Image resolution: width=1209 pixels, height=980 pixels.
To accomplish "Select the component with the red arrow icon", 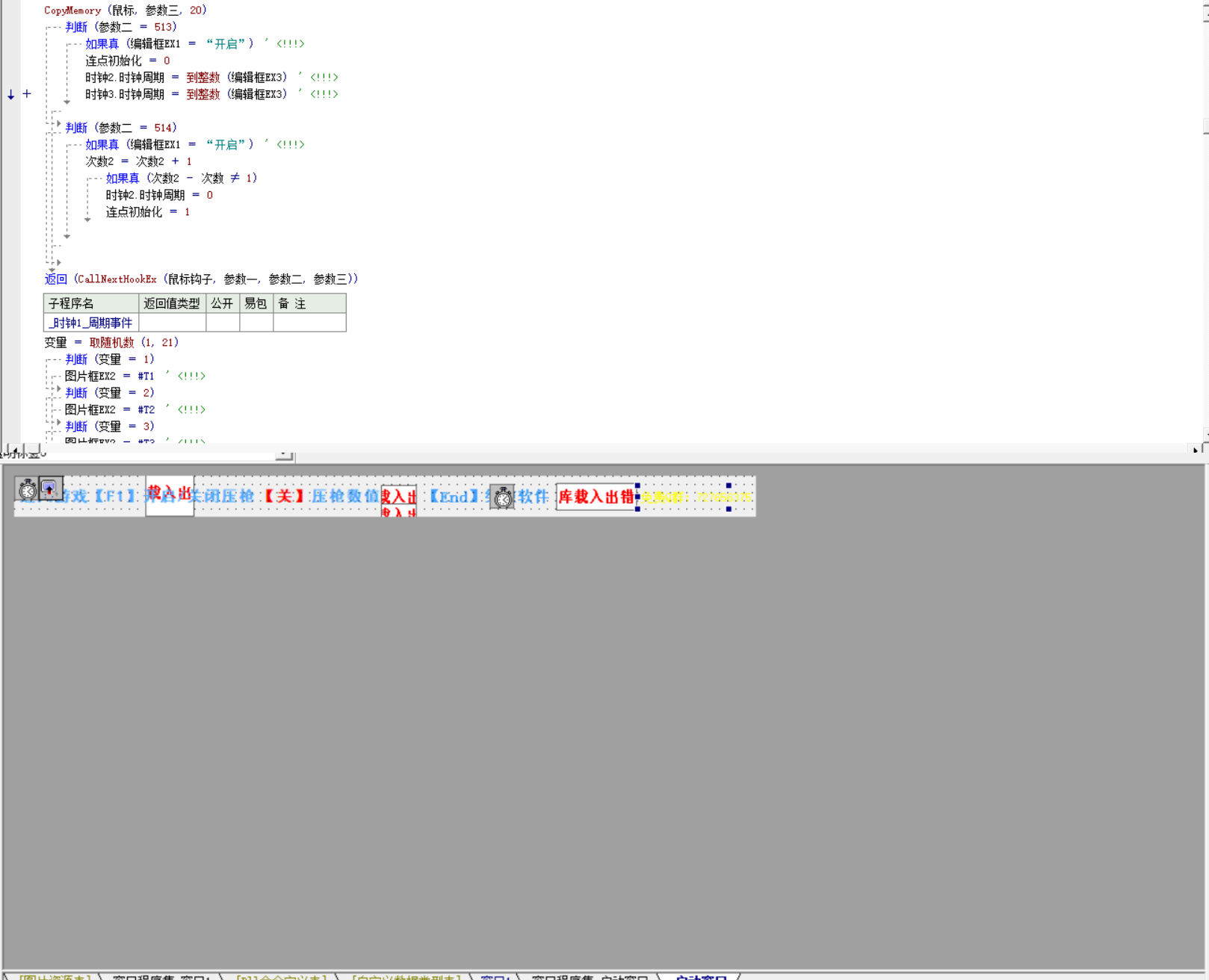I will (50, 489).
